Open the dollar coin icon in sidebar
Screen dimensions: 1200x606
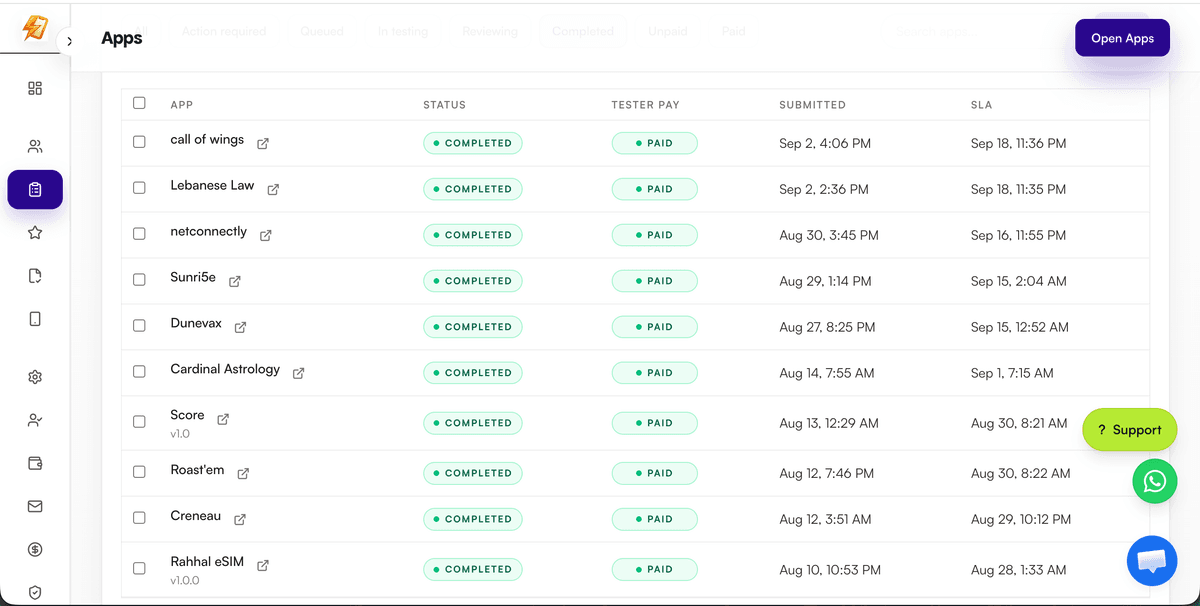35,549
